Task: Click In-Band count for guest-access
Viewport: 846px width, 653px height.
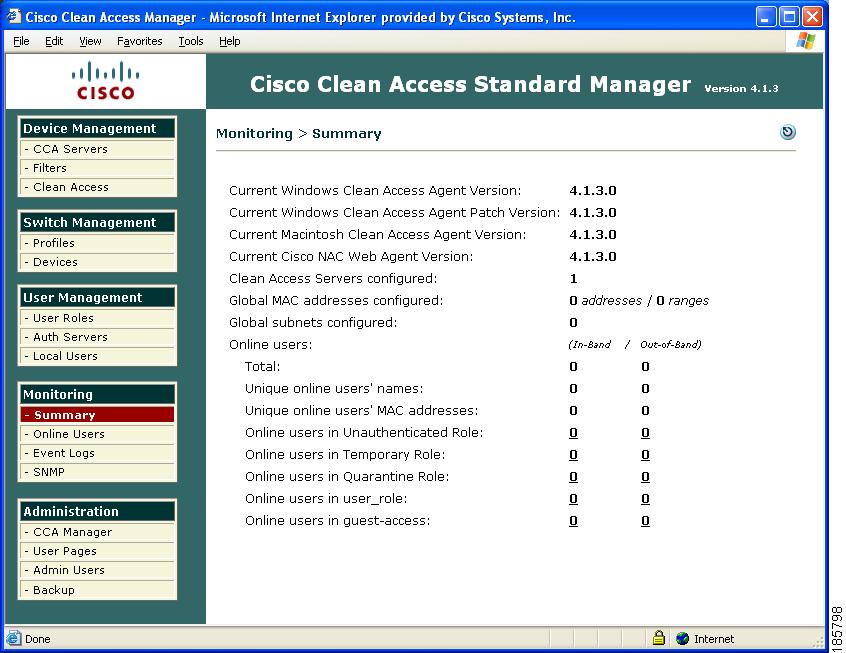Action: click(574, 521)
